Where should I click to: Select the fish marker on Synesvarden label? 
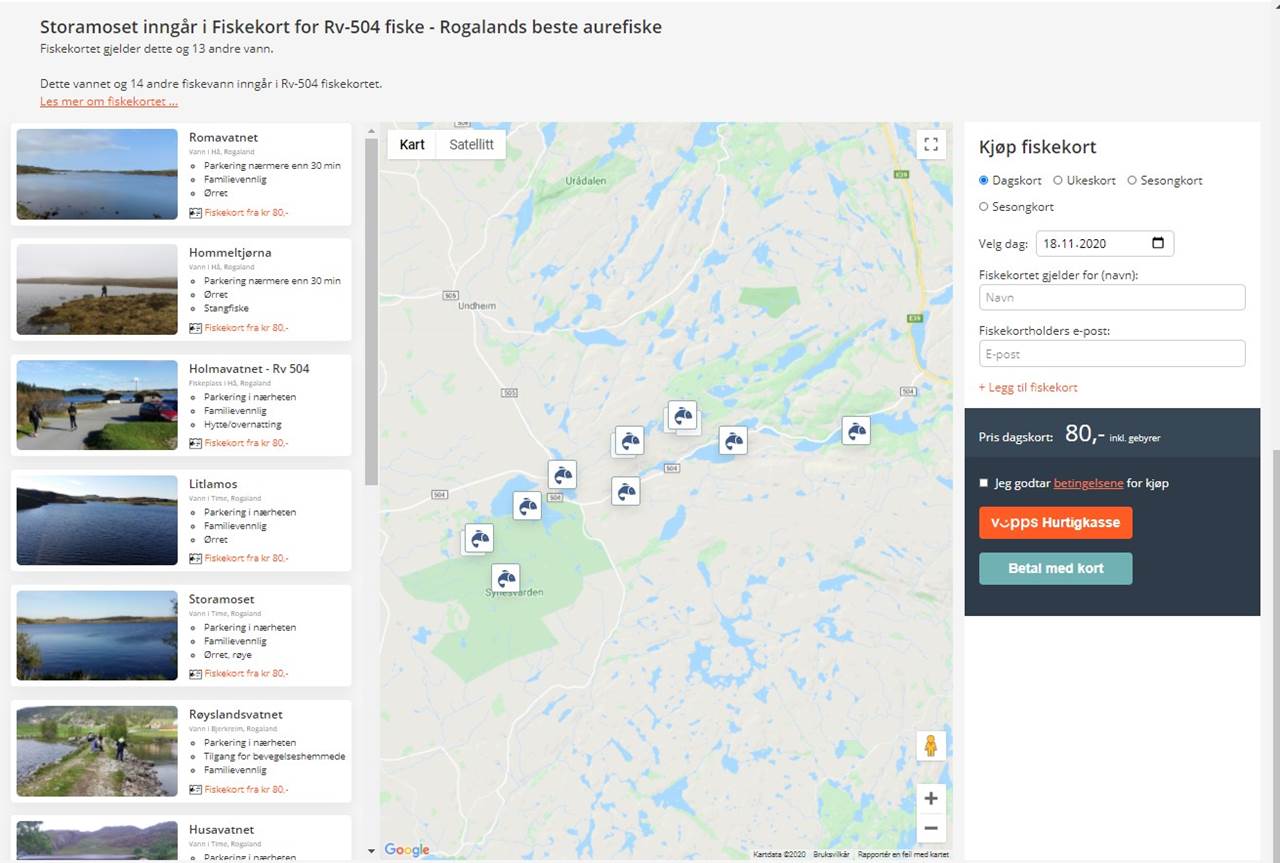click(x=506, y=578)
